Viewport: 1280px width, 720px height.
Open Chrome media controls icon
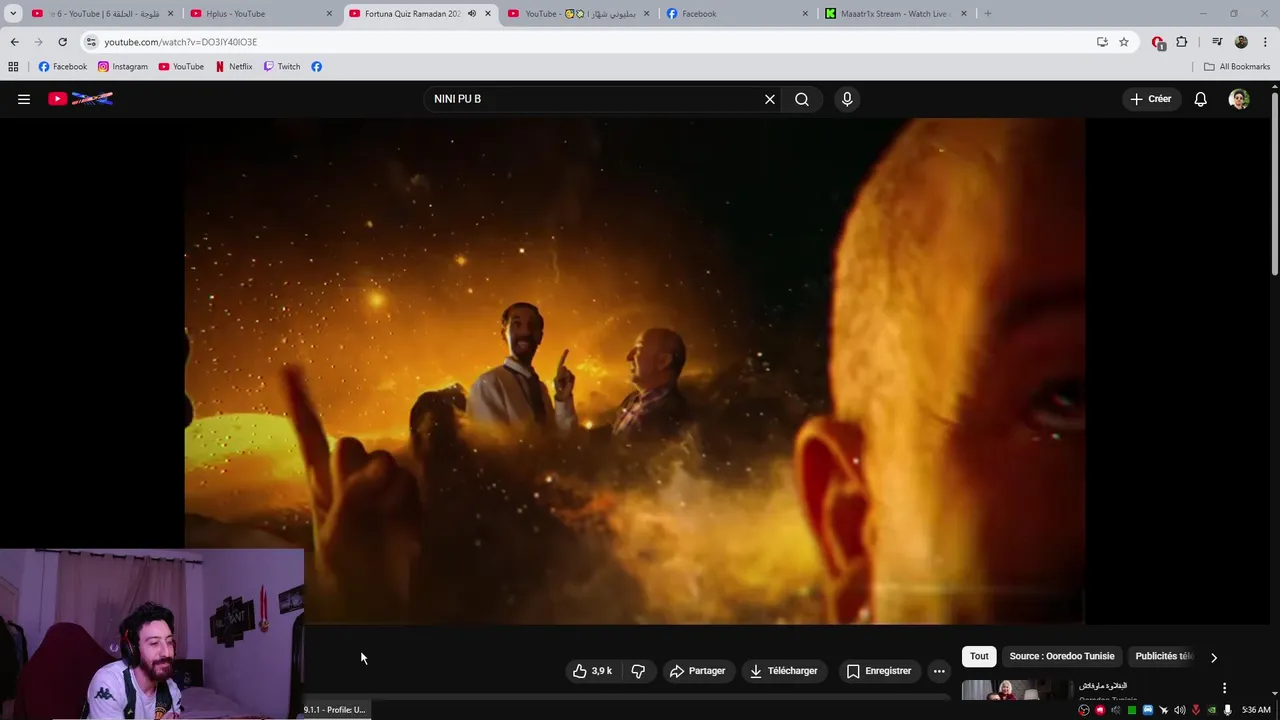(1217, 42)
